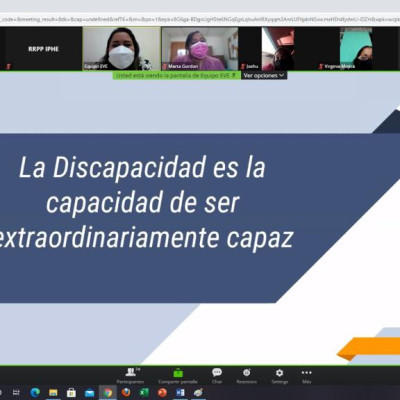Select the Equipo EVE video tile

[x=122, y=49]
